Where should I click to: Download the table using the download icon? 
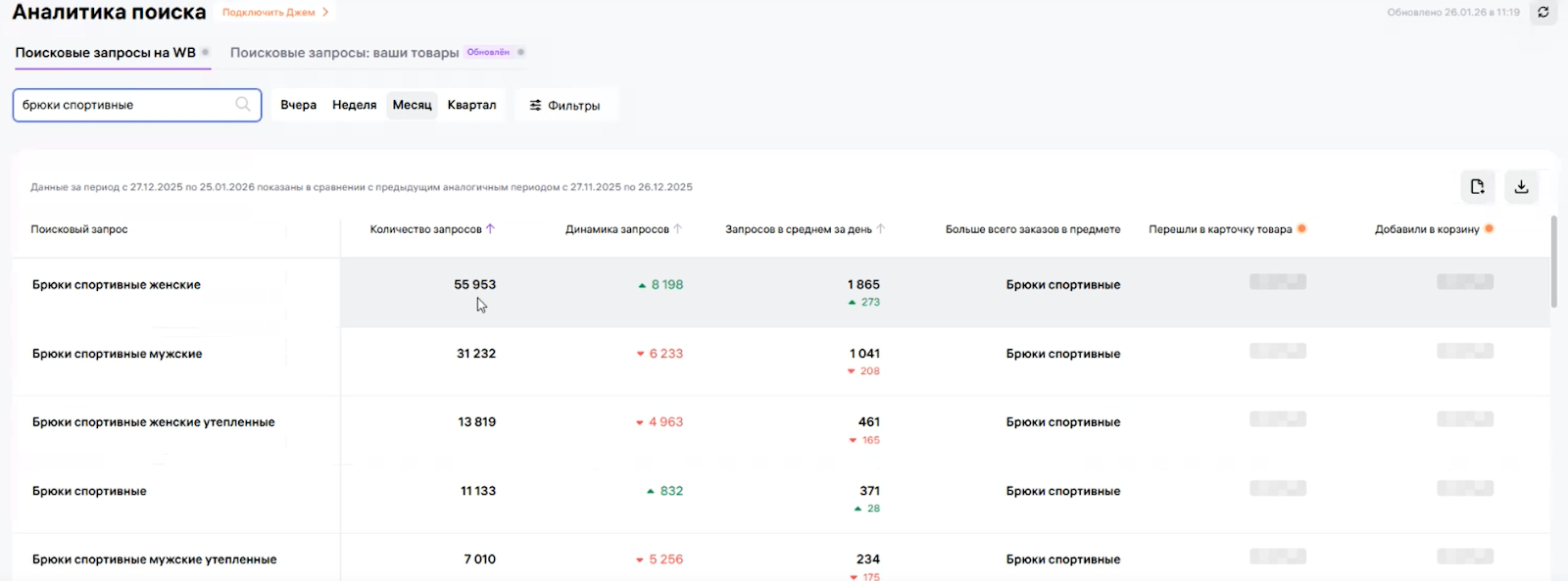point(1521,186)
